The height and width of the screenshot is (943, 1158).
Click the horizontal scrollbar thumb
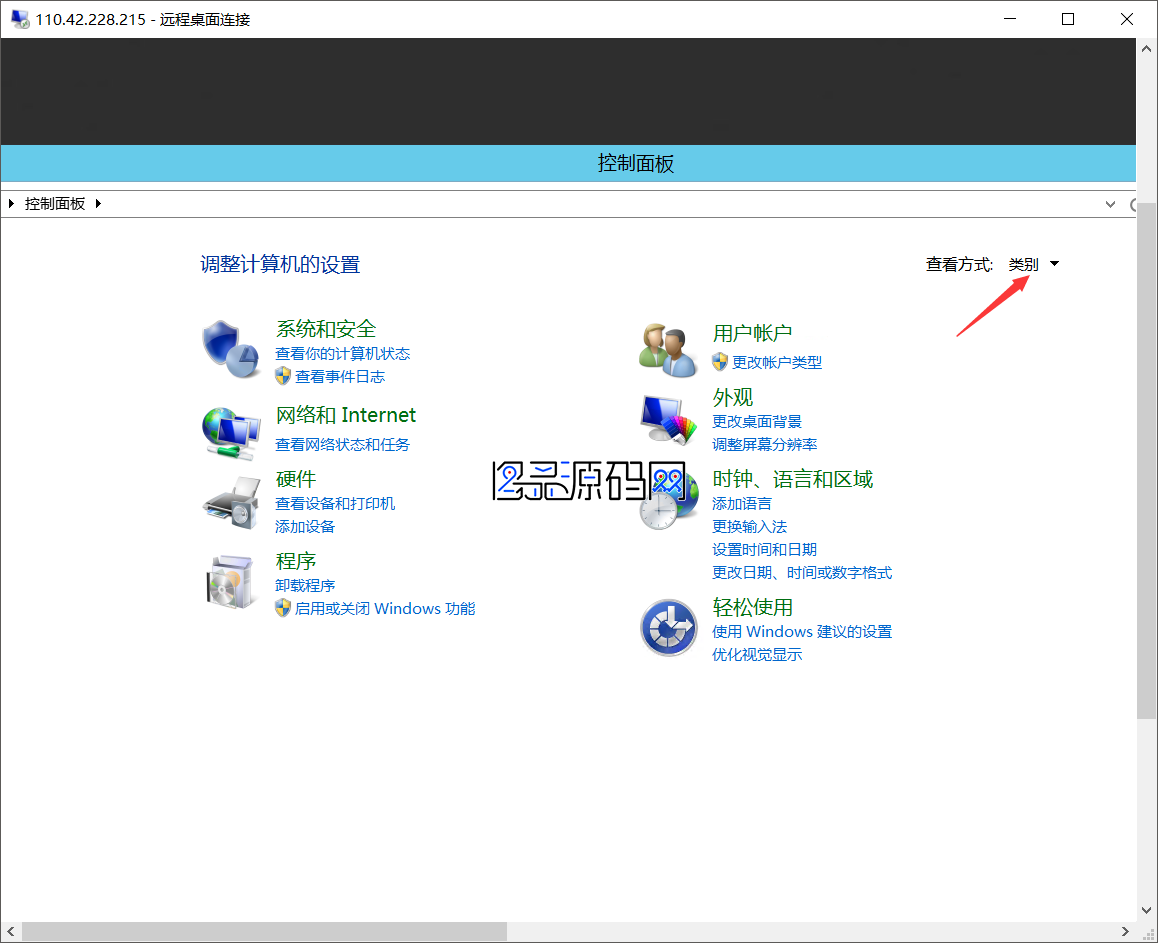pyautogui.click(x=264, y=931)
